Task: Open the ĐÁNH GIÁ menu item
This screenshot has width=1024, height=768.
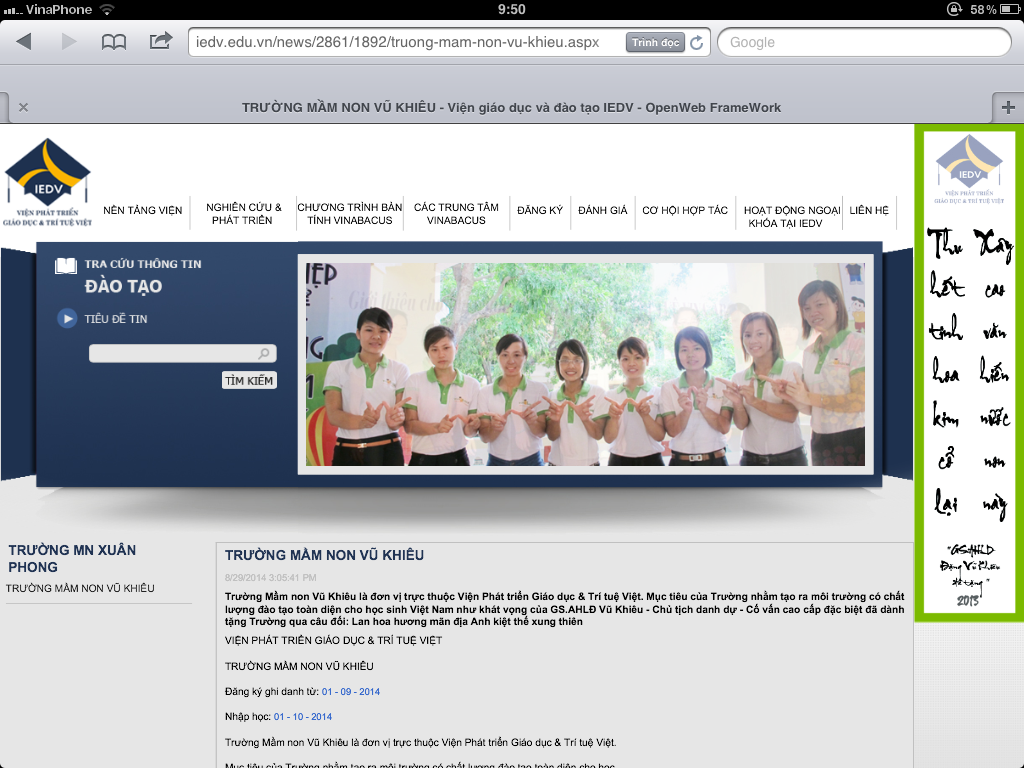Action: click(x=602, y=210)
